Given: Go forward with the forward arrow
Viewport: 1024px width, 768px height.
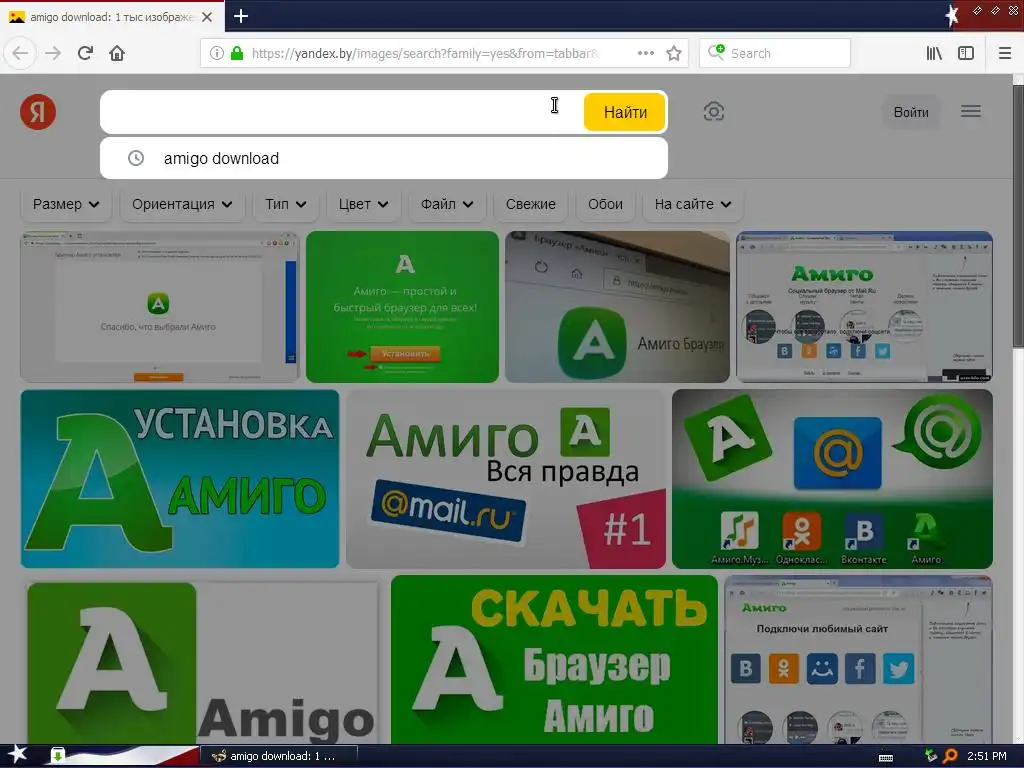Looking at the screenshot, I should pyautogui.click(x=53, y=53).
